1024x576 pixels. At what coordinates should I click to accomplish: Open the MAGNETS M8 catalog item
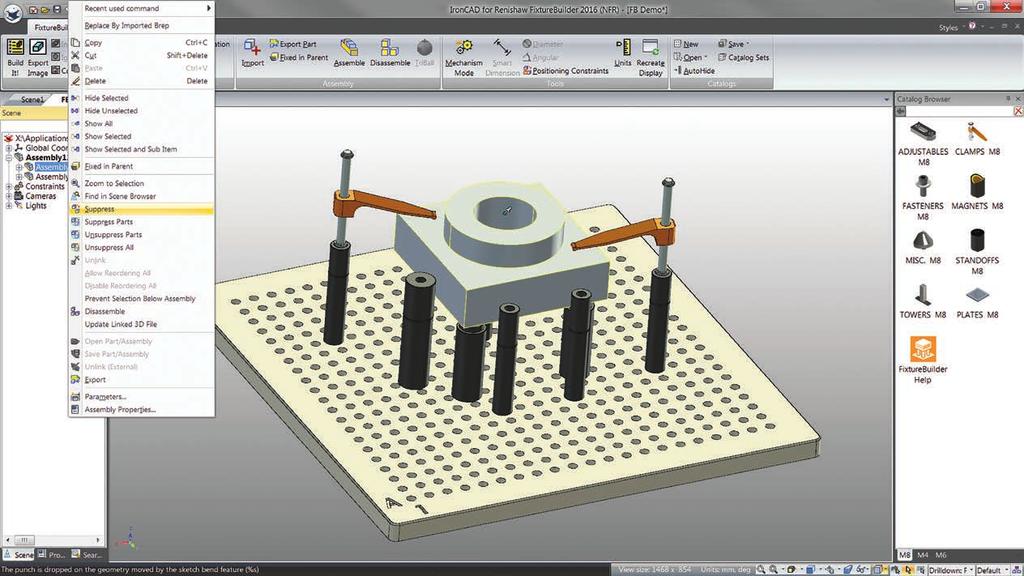[977, 192]
